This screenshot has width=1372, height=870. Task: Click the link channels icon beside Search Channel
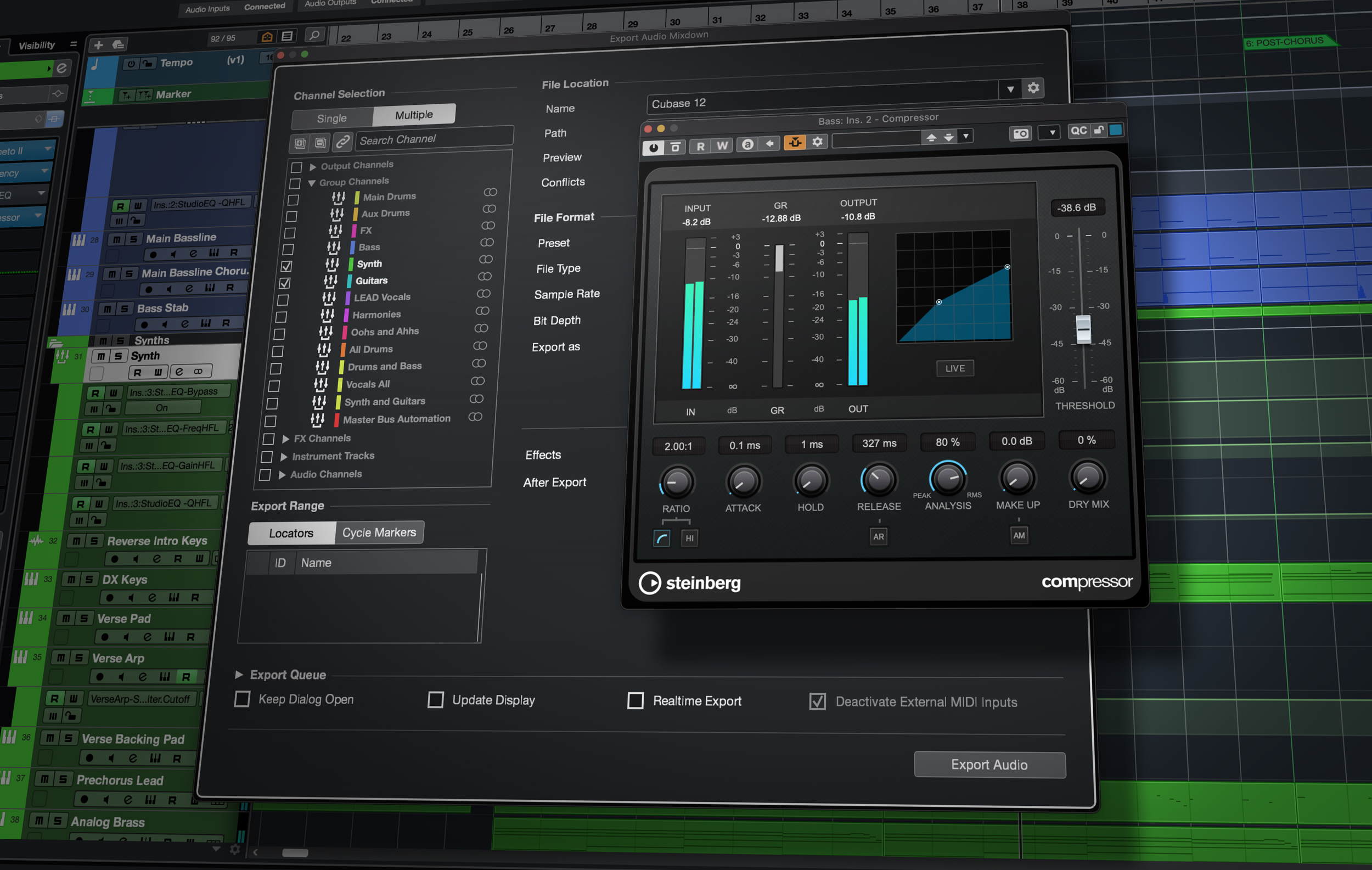coord(342,142)
